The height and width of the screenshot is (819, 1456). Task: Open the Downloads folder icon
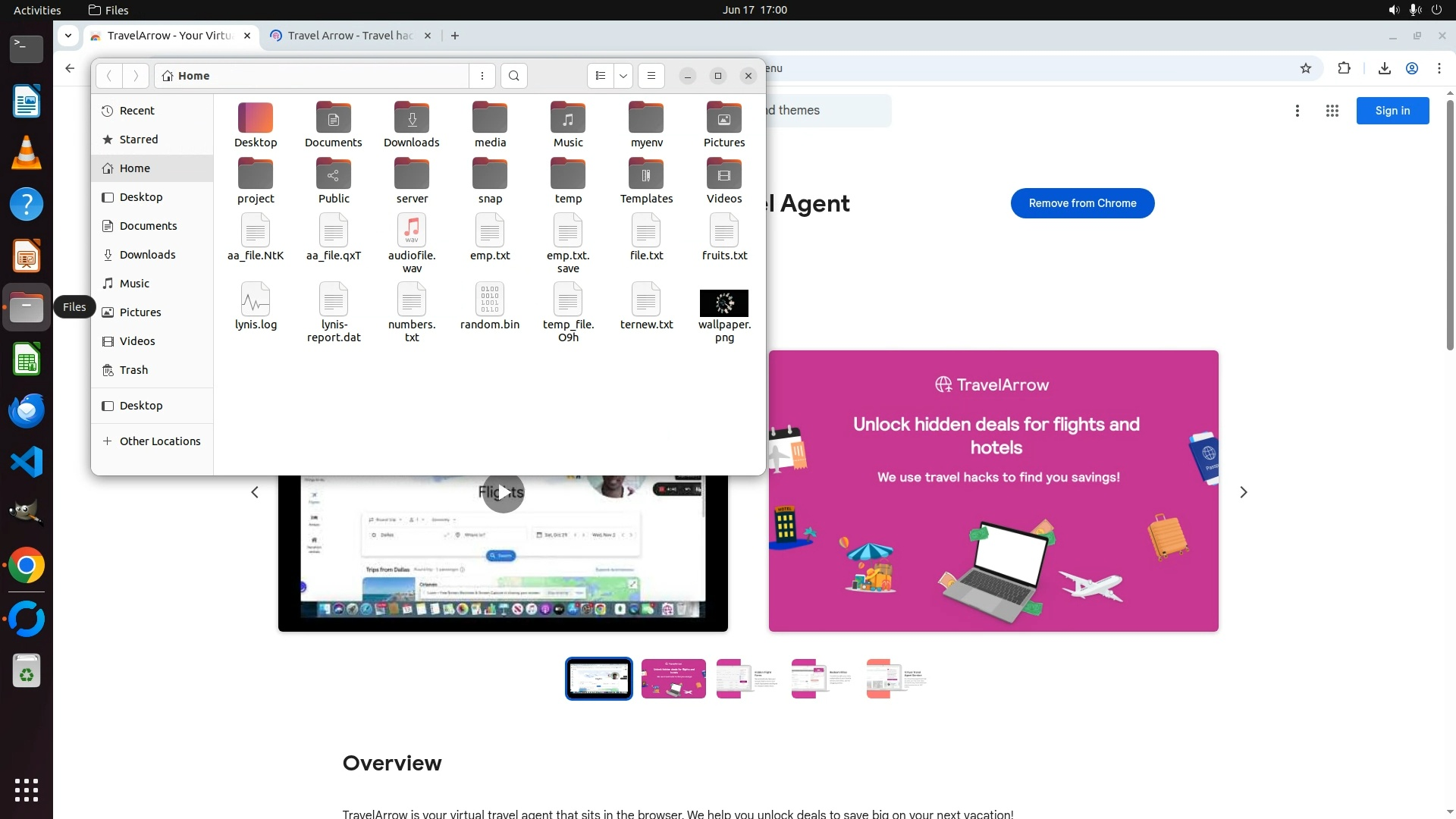click(x=412, y=118)
